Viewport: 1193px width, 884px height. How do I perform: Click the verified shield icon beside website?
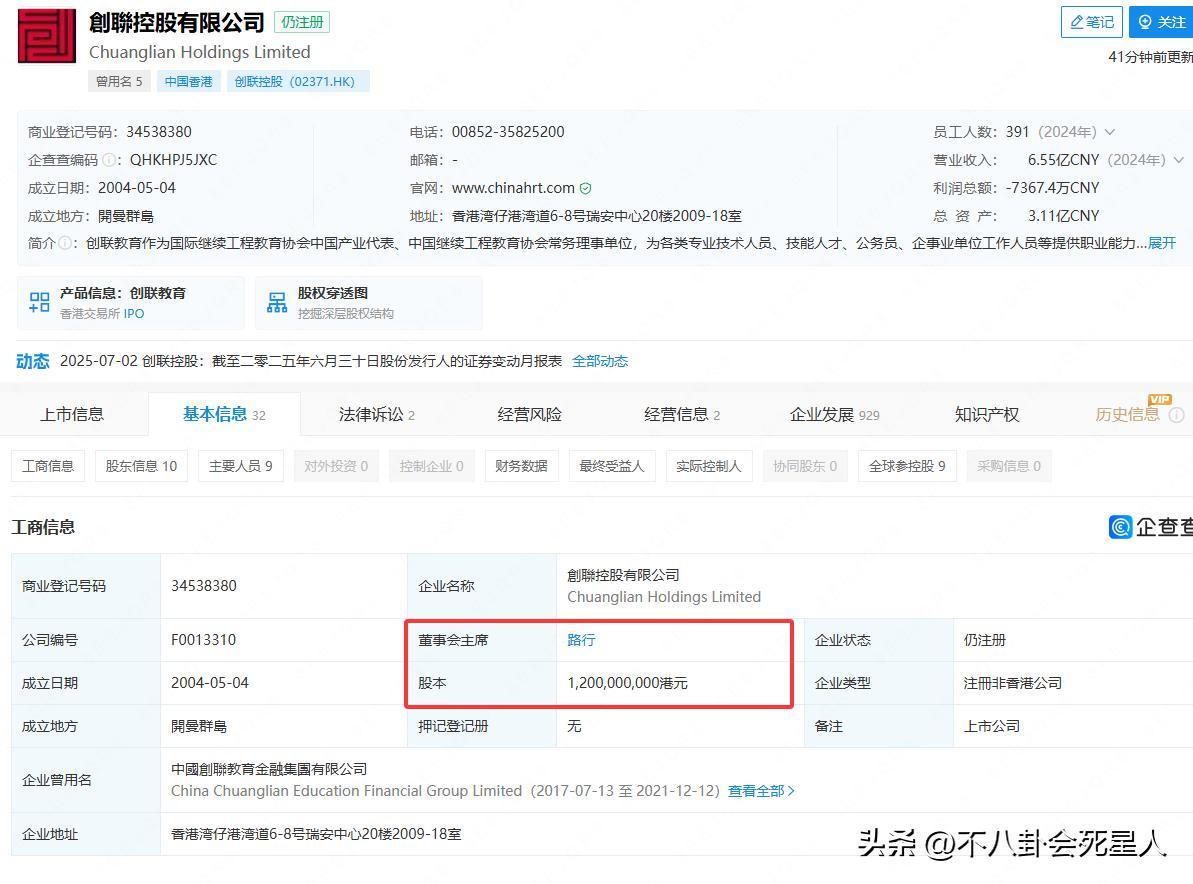pyautogui.click(x=586, y=188)
